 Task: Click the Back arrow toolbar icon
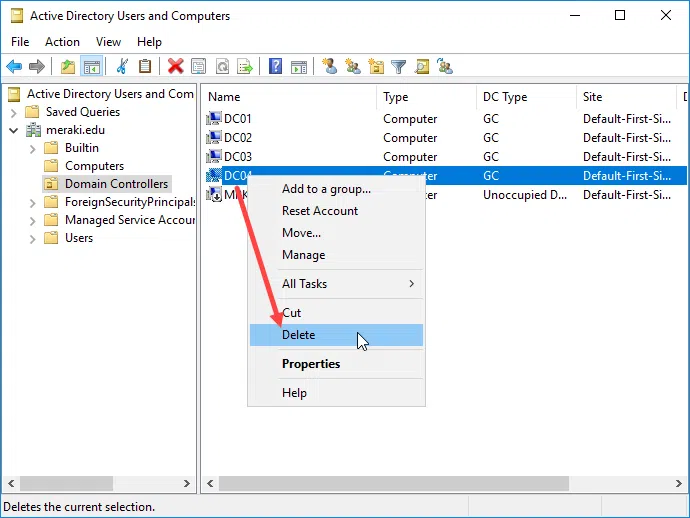[x=14, y=66]
